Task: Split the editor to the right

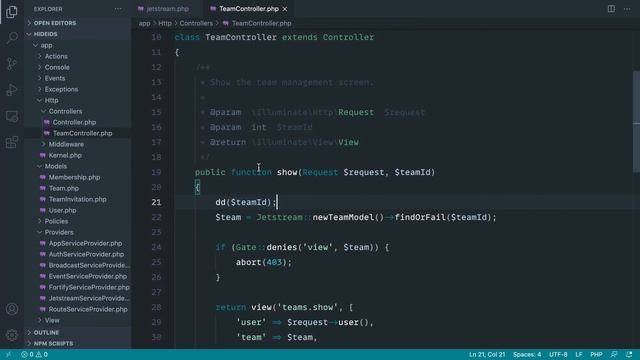Action: pos(611,9)
